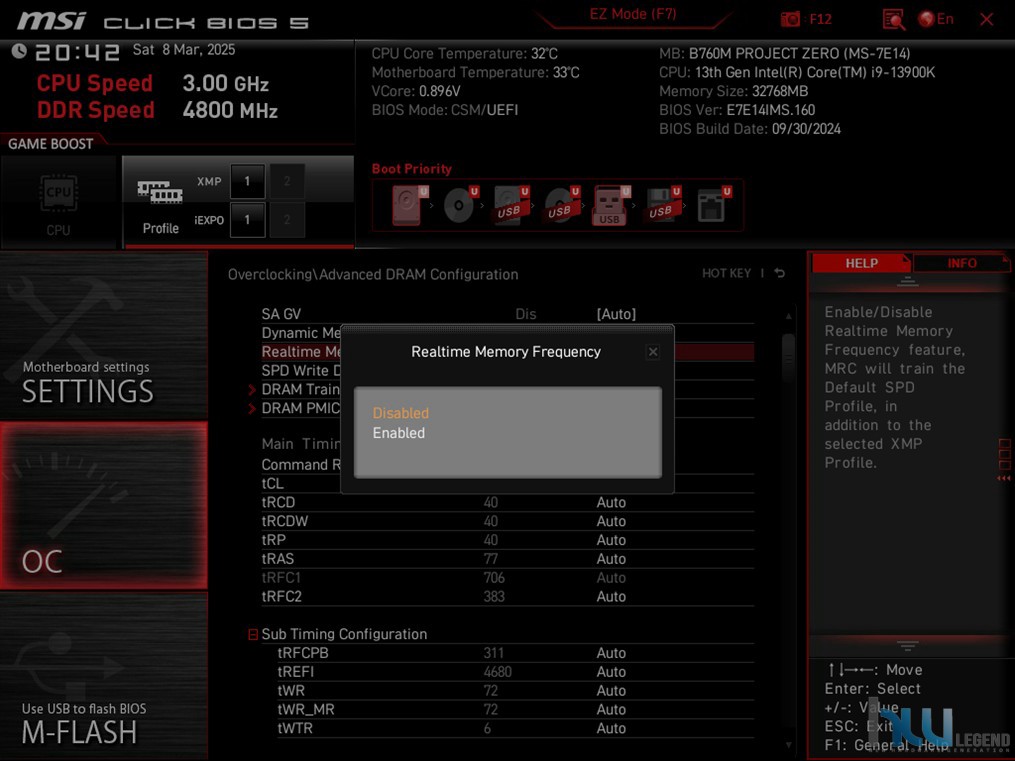Collapse the Sub Timing Configuration section
1015x761 pixels.
[253, 634]
